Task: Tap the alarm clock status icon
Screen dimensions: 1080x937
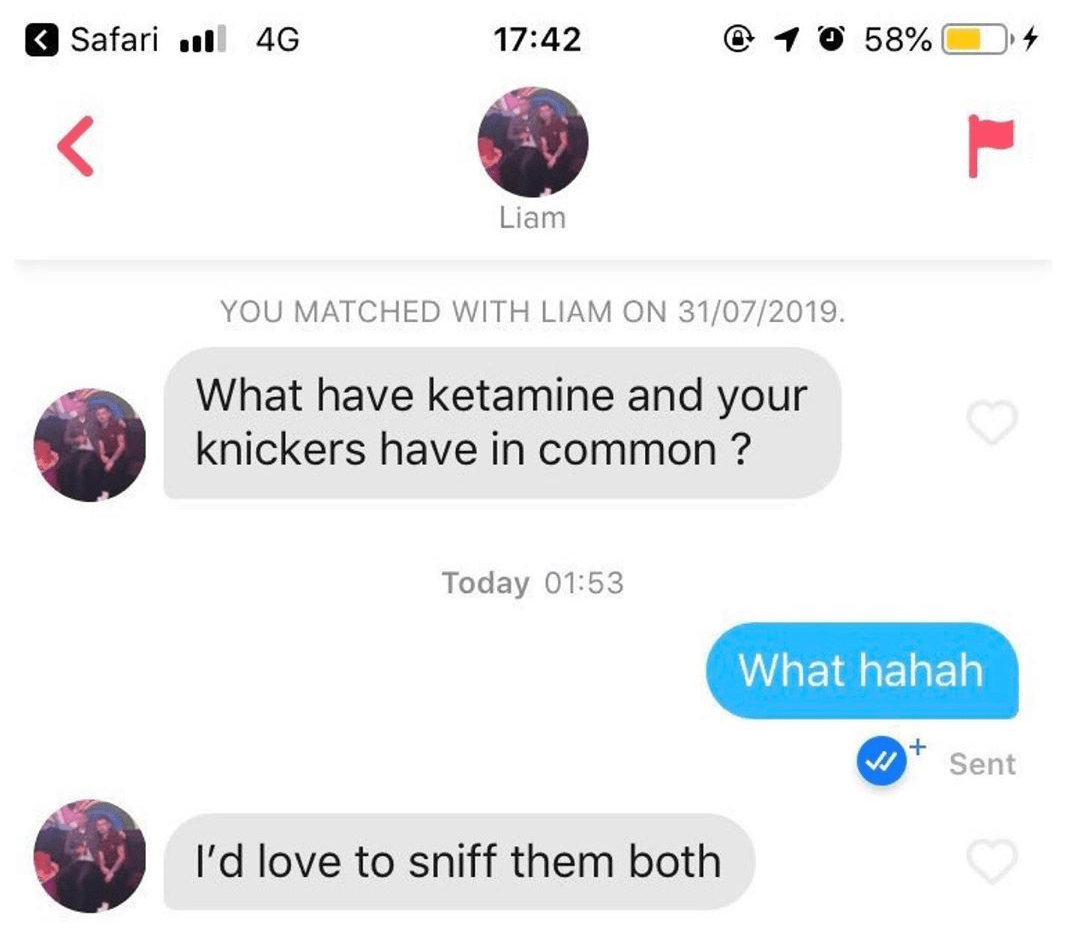Action: 831,39
